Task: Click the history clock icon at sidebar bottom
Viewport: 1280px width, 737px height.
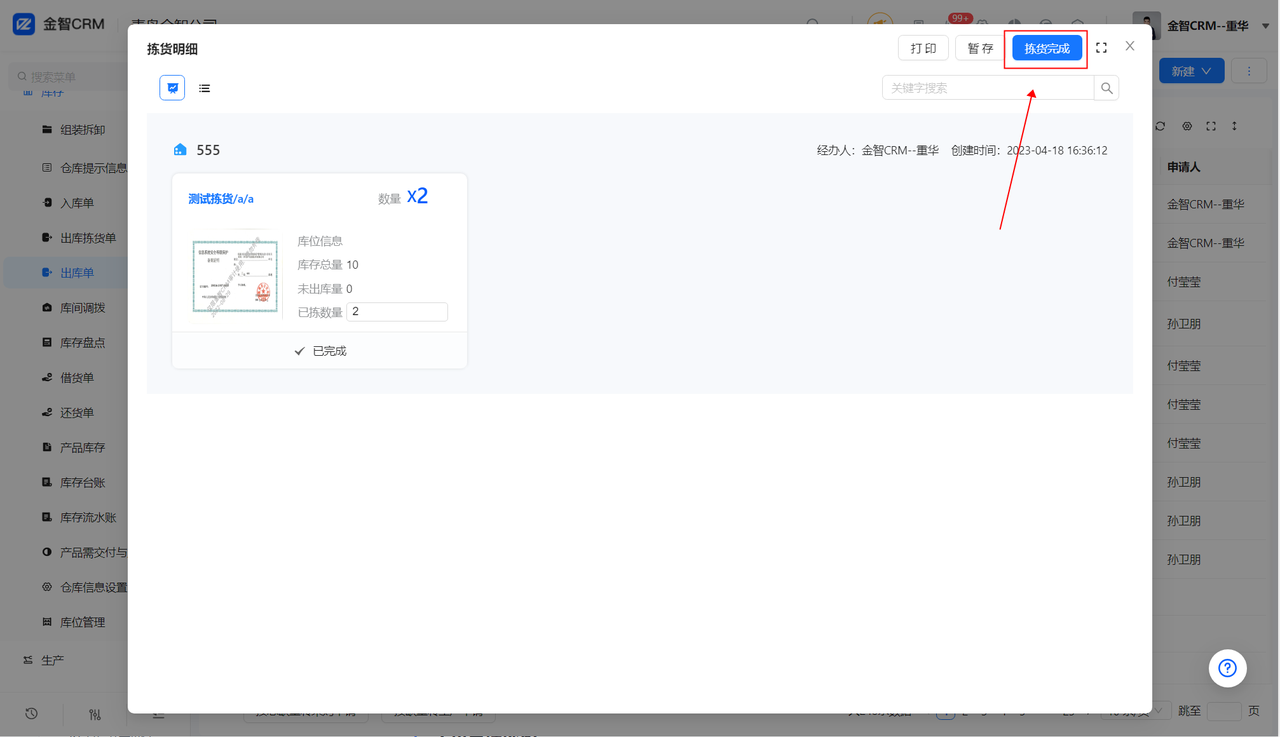Action: tap(31, 714)
